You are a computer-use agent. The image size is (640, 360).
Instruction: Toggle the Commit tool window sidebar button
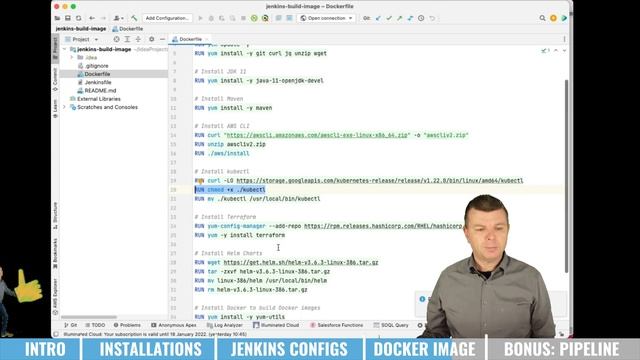(x=56, y=80)
